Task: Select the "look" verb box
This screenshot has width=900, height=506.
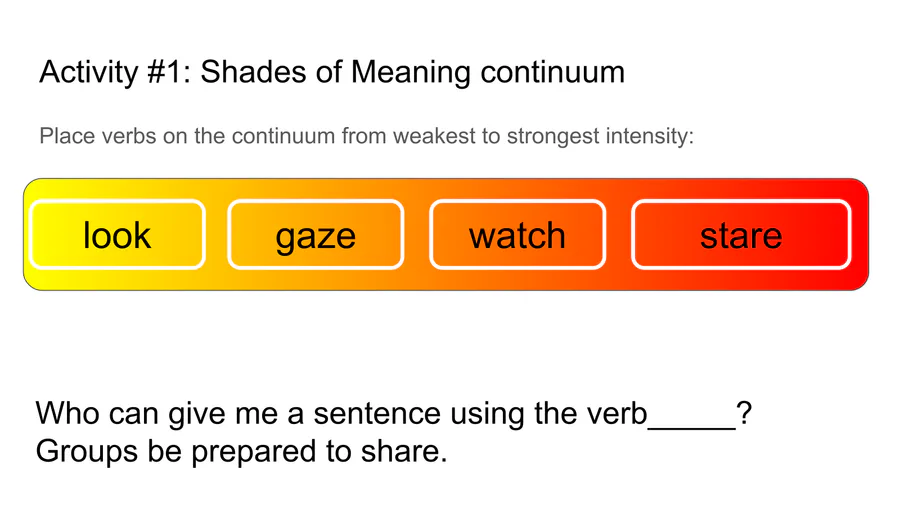Action: coord(117,235)
